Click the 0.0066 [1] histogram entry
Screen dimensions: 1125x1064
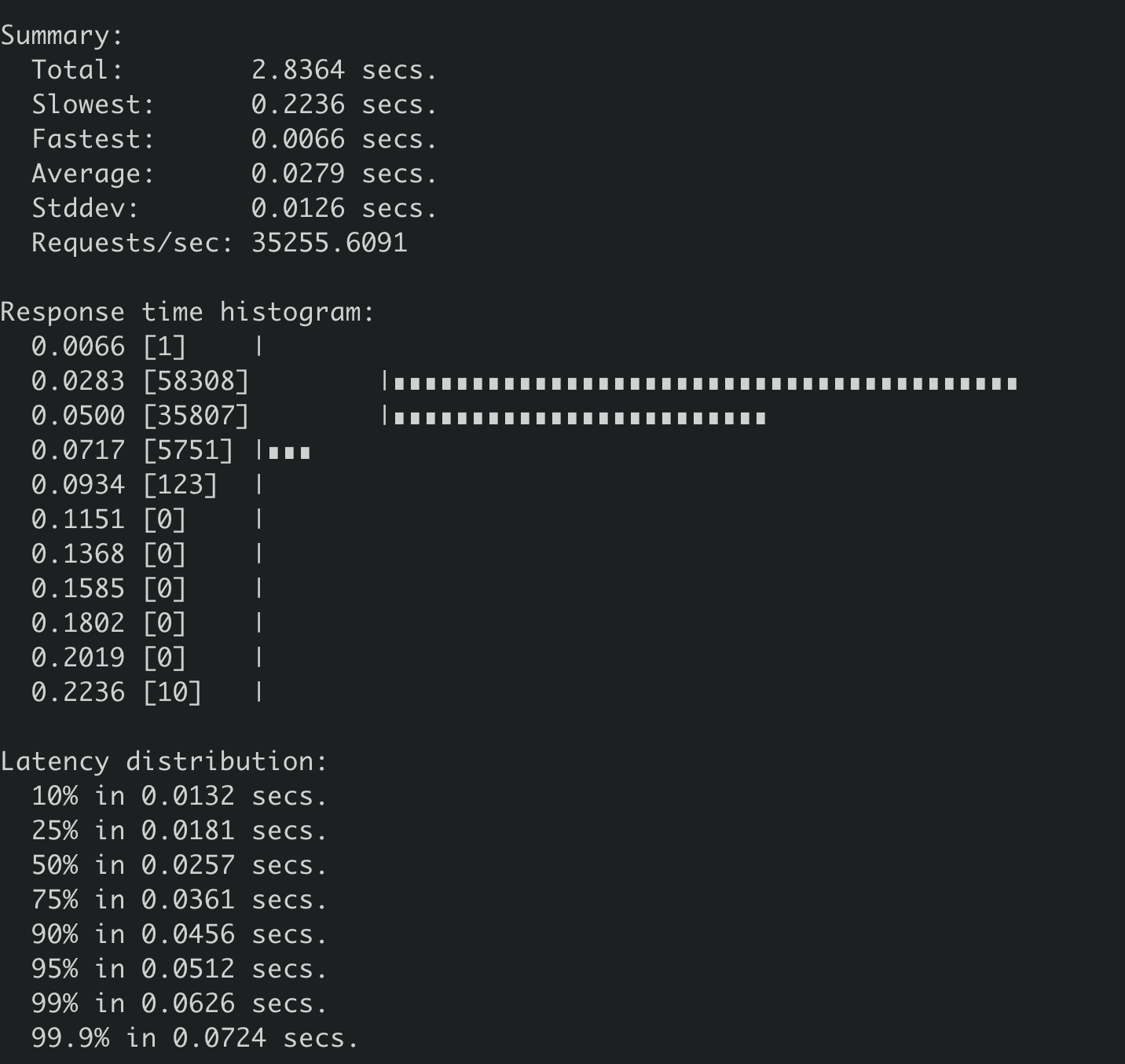coord(147,347)
